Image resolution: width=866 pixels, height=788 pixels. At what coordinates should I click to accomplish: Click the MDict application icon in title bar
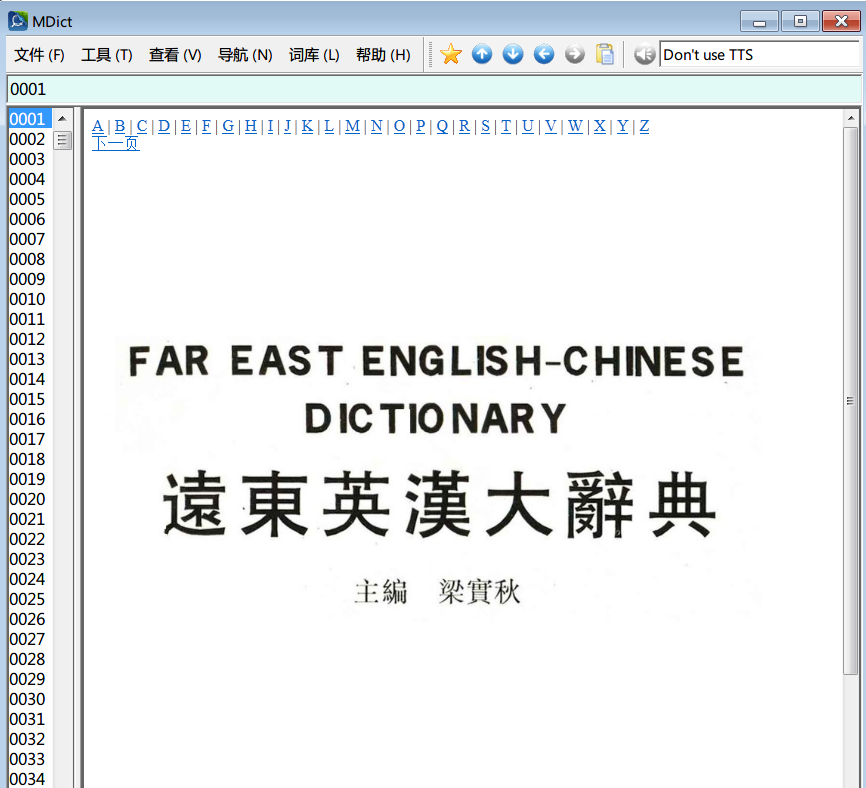coord(18,21)
